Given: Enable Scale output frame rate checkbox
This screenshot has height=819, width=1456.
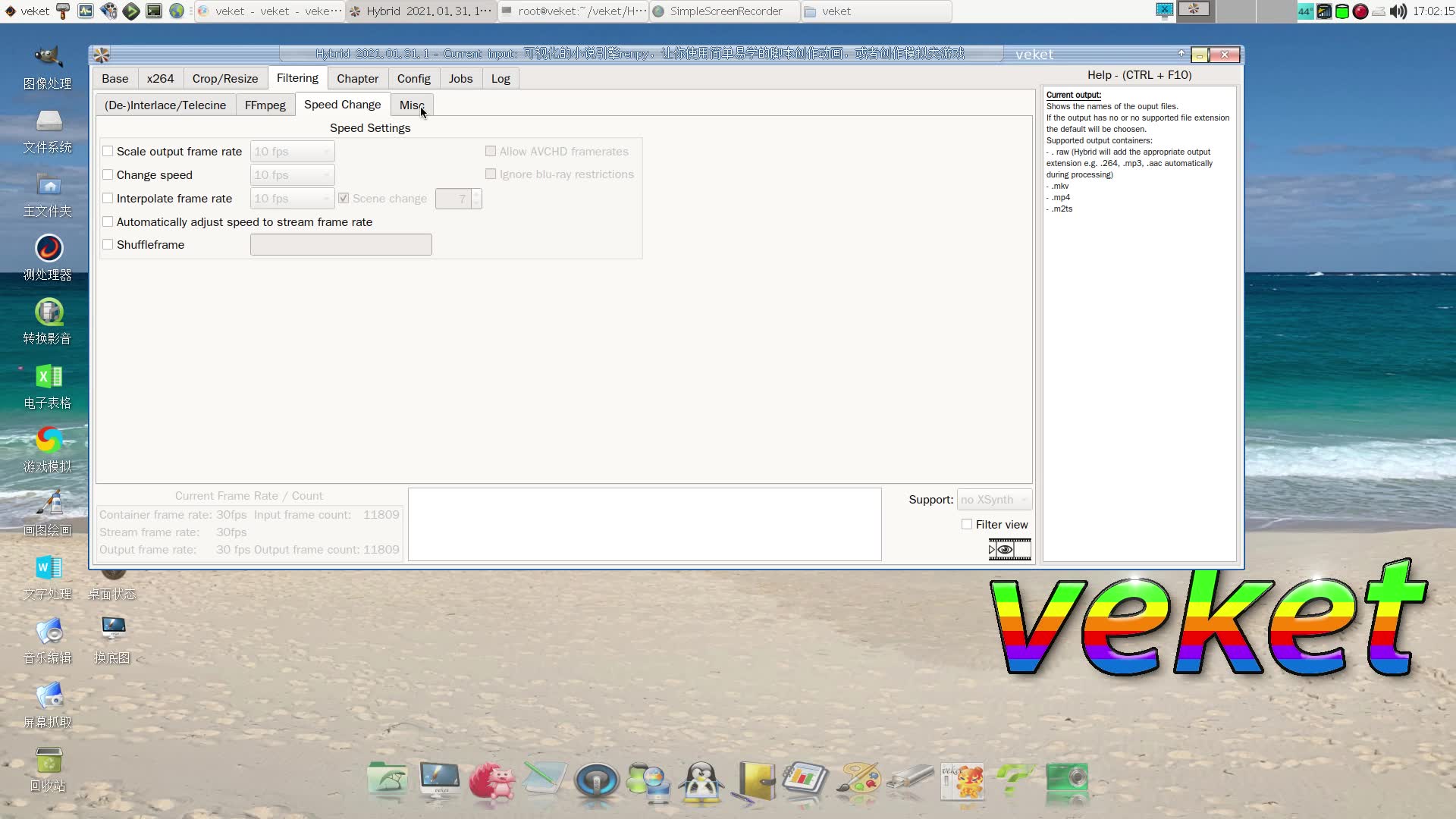Looking at the screenshot, I should (108, 152).
